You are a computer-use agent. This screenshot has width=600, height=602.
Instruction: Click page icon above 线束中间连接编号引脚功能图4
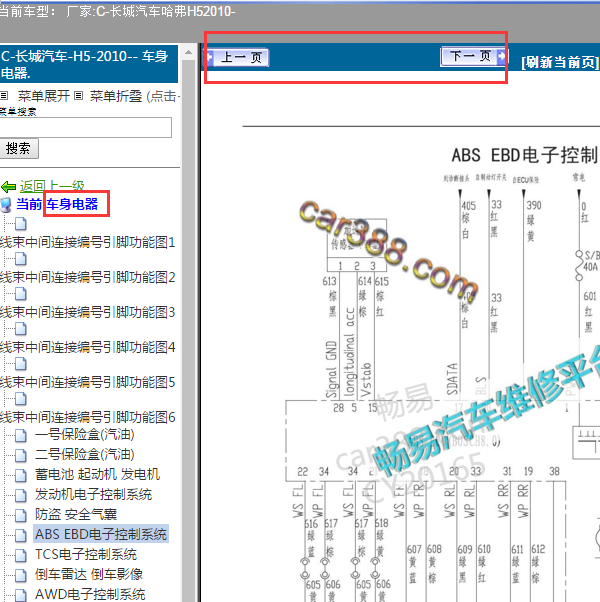pyautogui.click(x=21, y=329)
